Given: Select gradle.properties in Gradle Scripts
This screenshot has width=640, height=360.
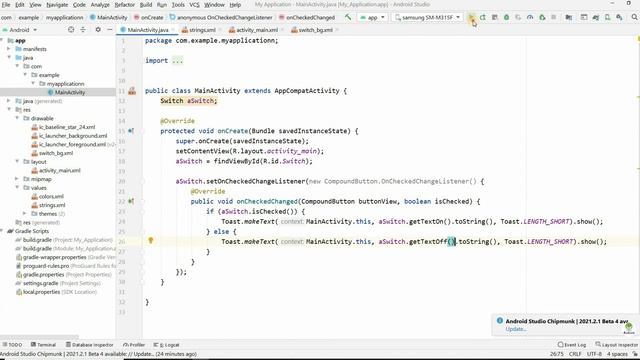Looking at the screenshot, I should pos(43,274).
